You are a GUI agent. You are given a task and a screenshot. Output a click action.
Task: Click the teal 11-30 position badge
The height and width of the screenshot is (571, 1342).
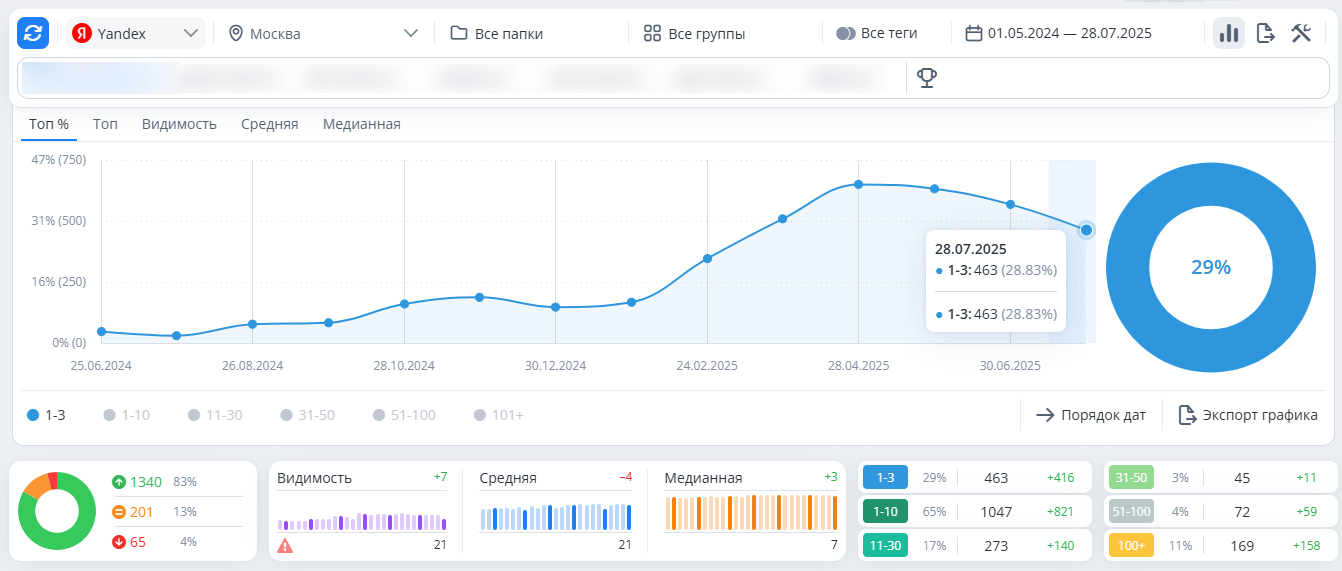(x=885, y=546)
